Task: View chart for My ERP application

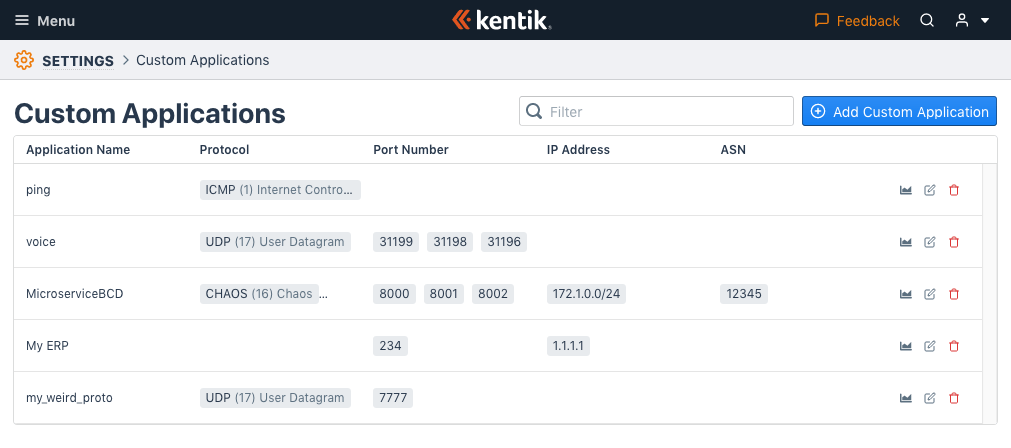Action: point(906,346)
